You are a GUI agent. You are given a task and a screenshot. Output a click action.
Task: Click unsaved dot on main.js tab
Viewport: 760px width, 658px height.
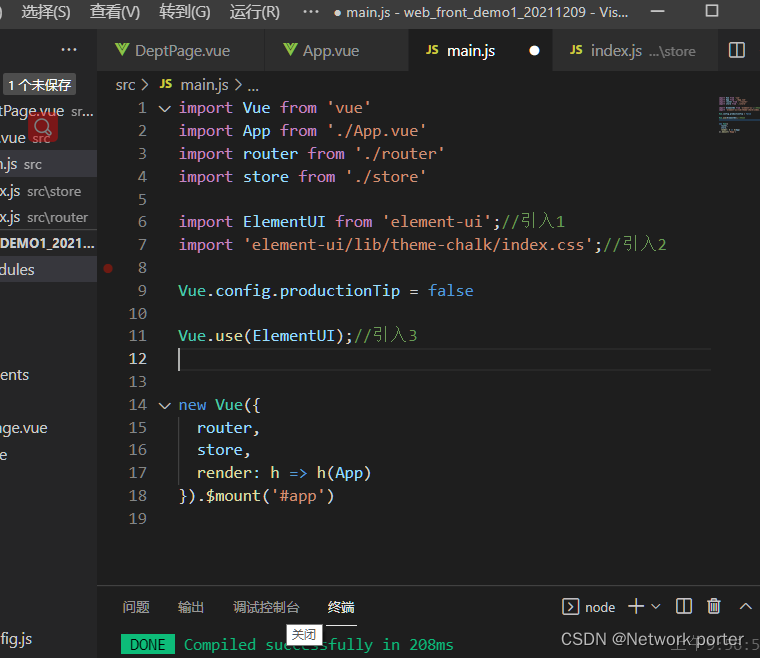coord(534,51)
